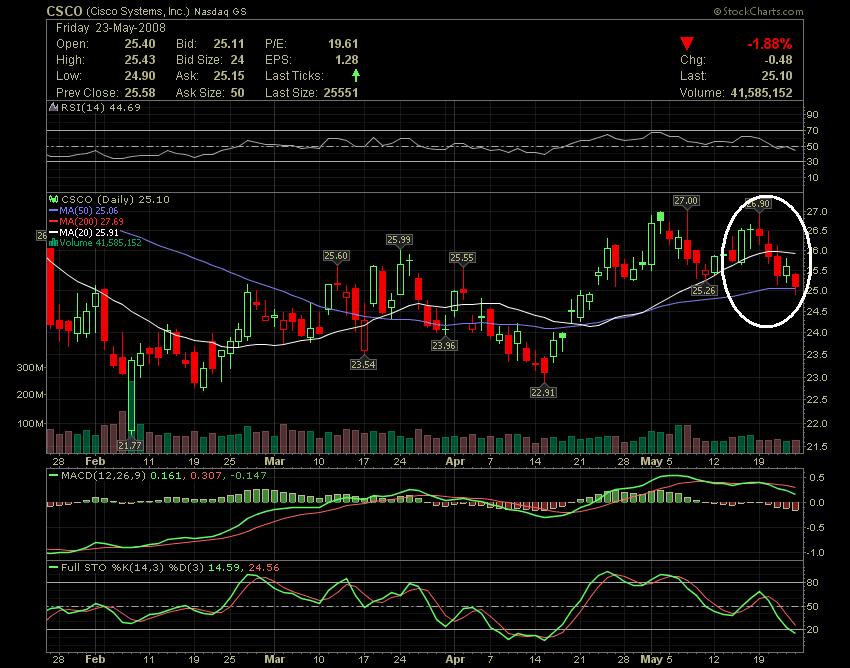Click the 'MA(50) 25.06' legend entry
Viewport: 850px width, 668px height.
[x=89, y=211]
